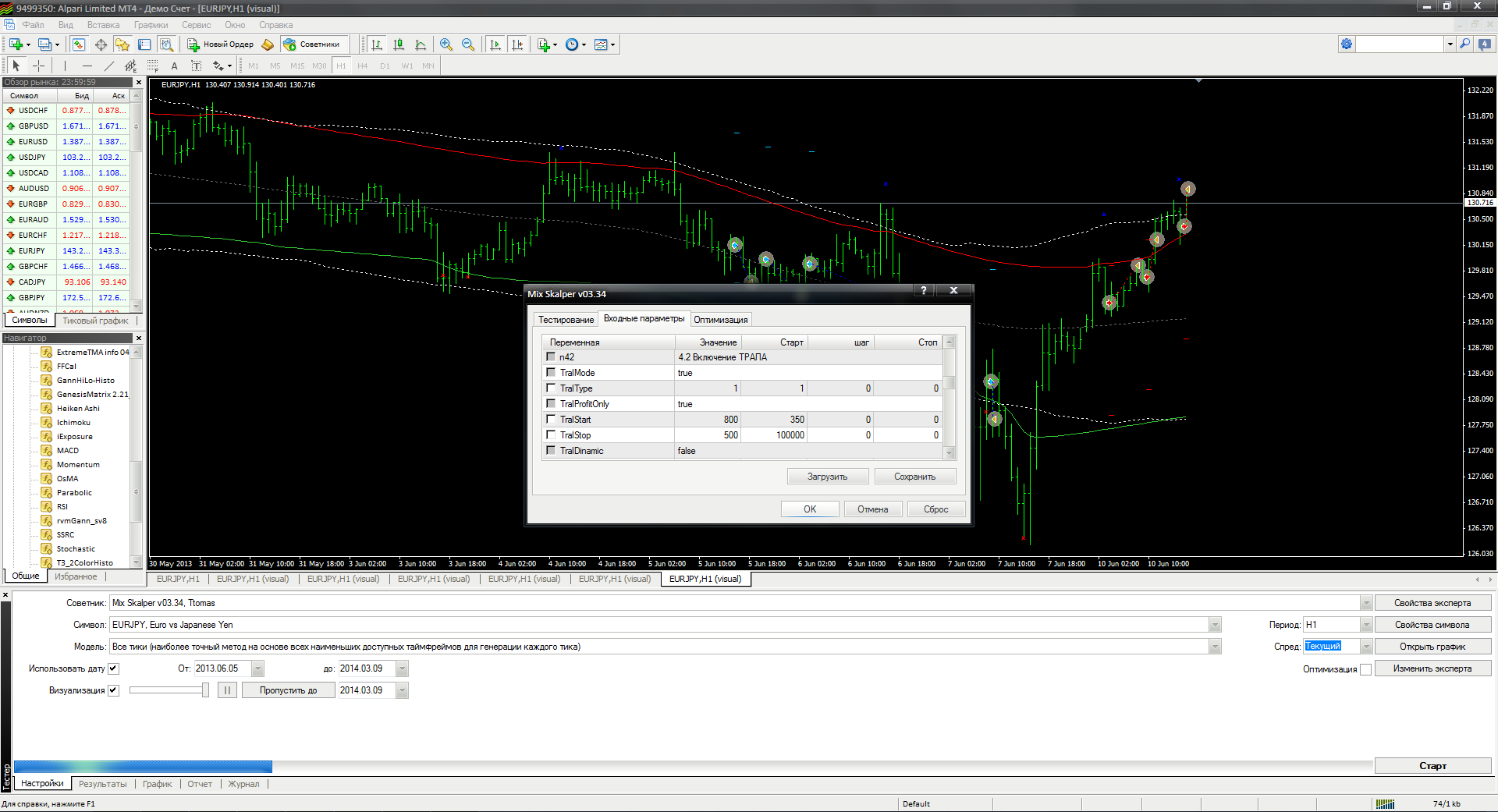
Task: Open the Модель dropdown
Action: click(1215, 647)
